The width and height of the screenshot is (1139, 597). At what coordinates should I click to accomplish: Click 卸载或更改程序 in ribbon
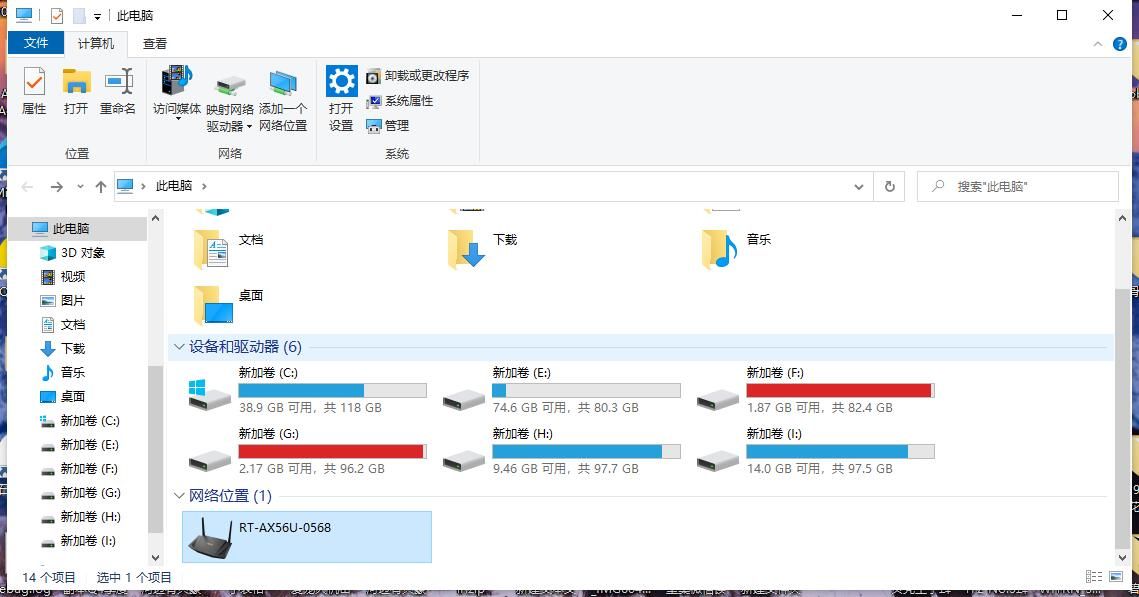(417, 76)
